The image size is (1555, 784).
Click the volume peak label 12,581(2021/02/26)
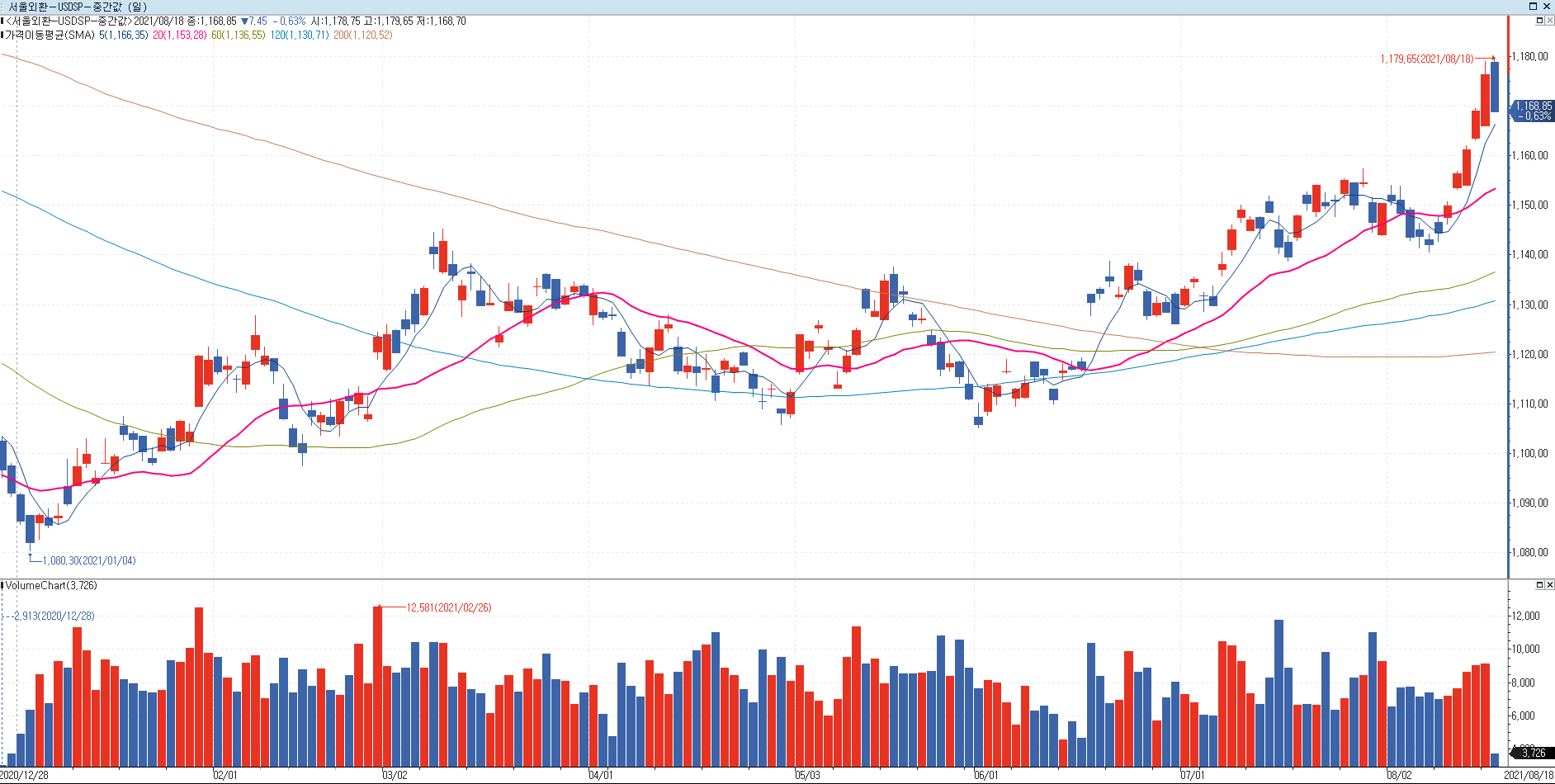click(x=449, y=608)
